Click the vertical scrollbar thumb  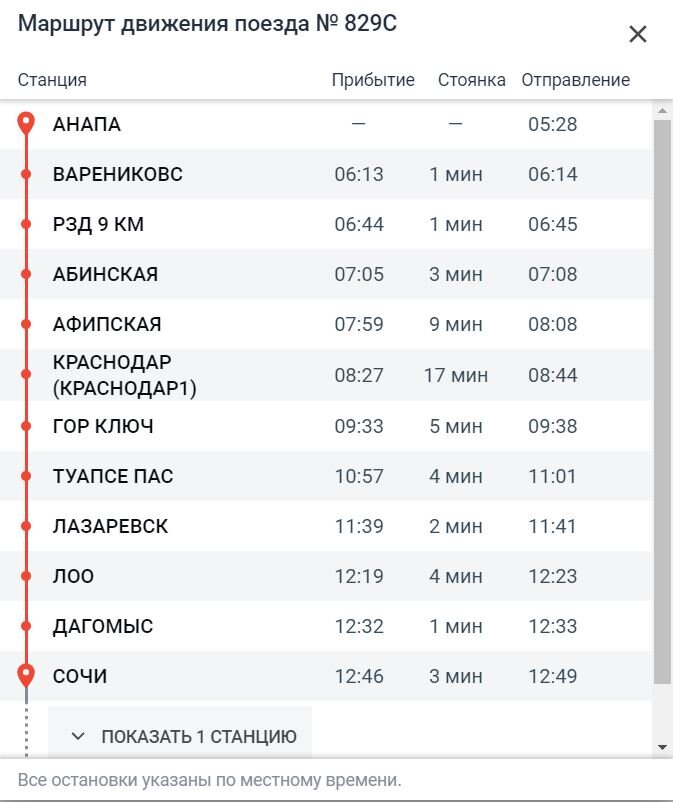tap(662, 402)
